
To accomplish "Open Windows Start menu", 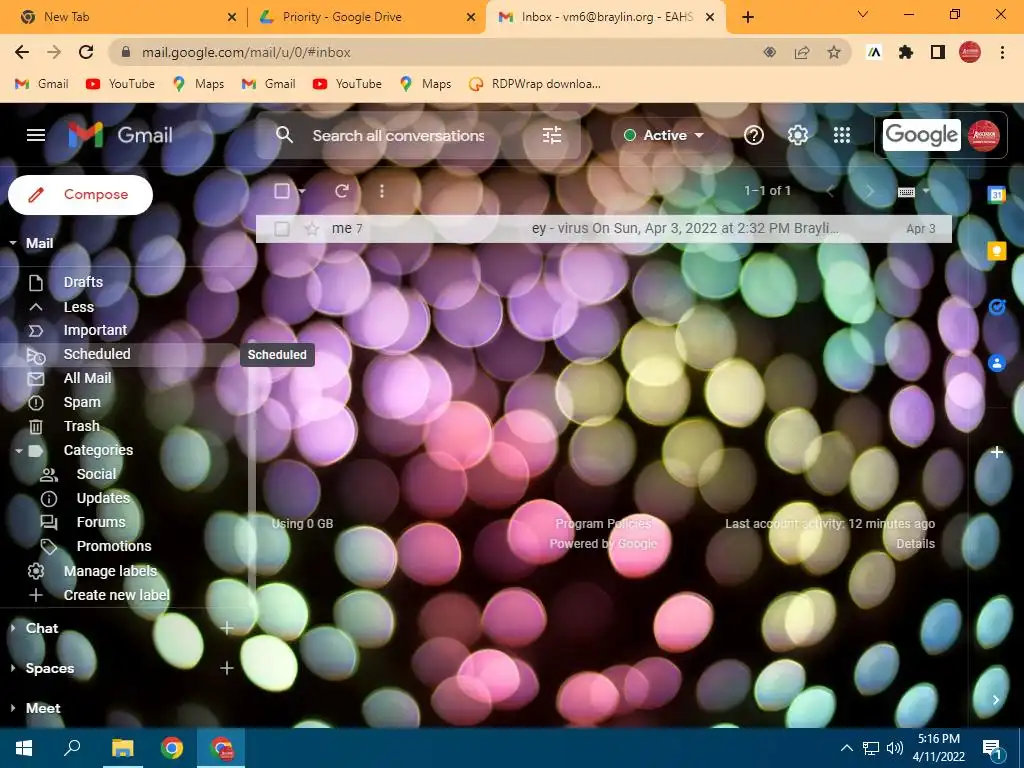I will [x=24, y=748].
